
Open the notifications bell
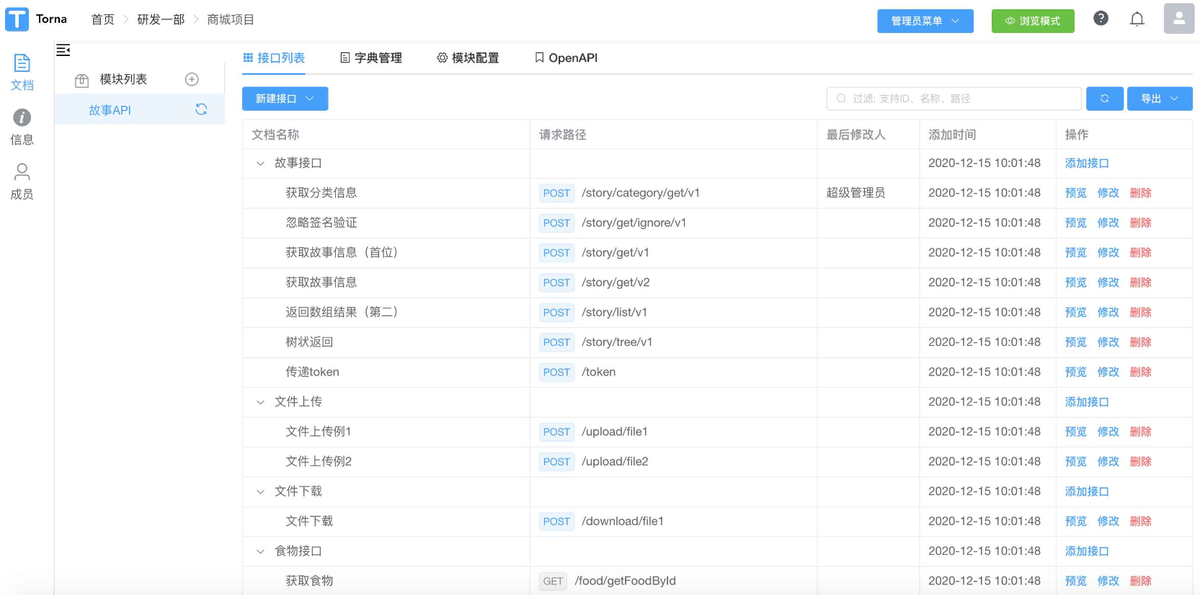[1137, 19]
